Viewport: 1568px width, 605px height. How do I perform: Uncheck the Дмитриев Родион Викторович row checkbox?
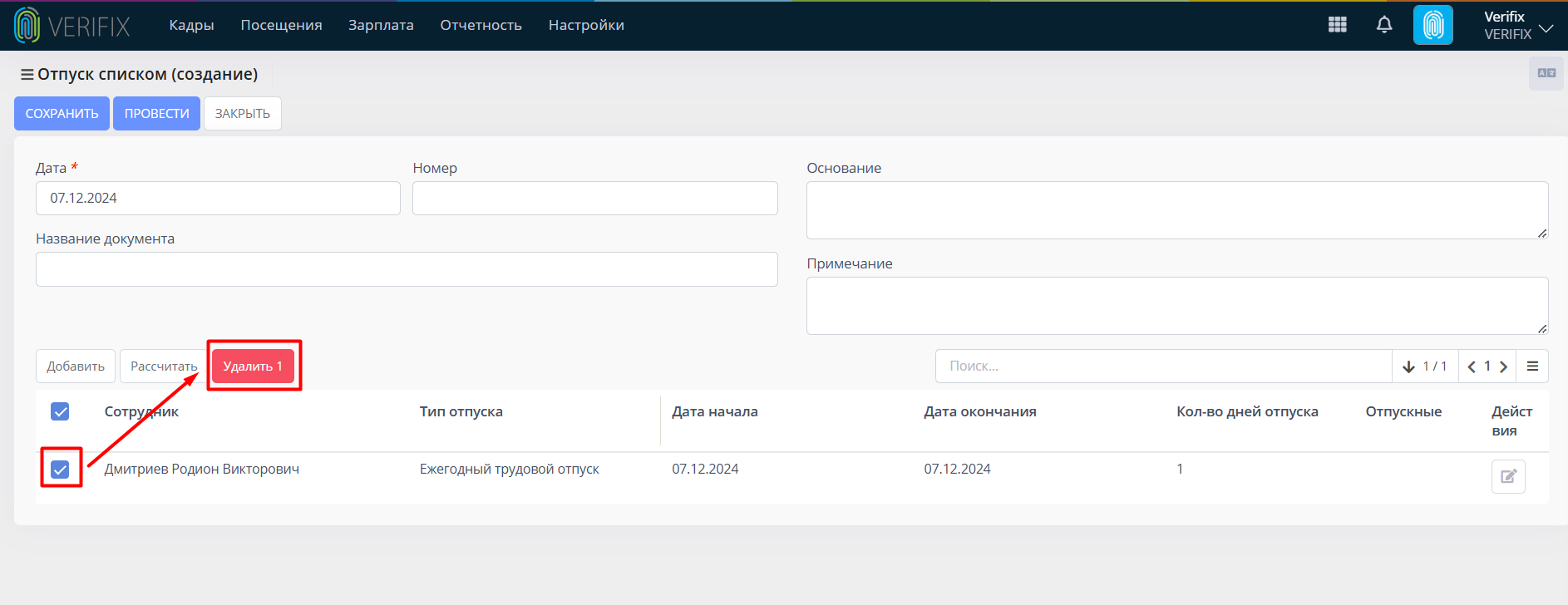point(60,470)
